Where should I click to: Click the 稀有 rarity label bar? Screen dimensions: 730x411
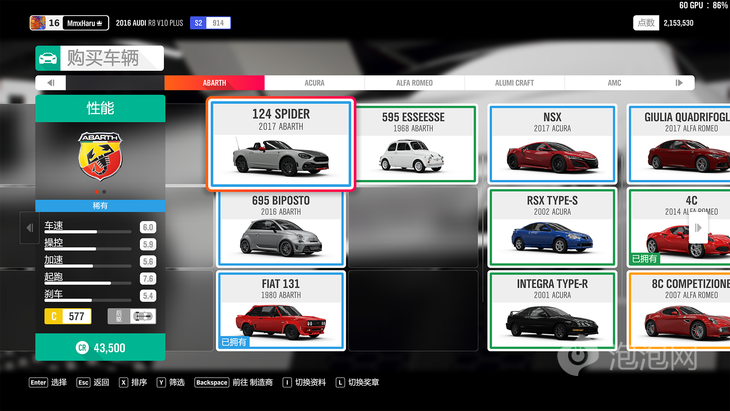(x=100, y=205)
